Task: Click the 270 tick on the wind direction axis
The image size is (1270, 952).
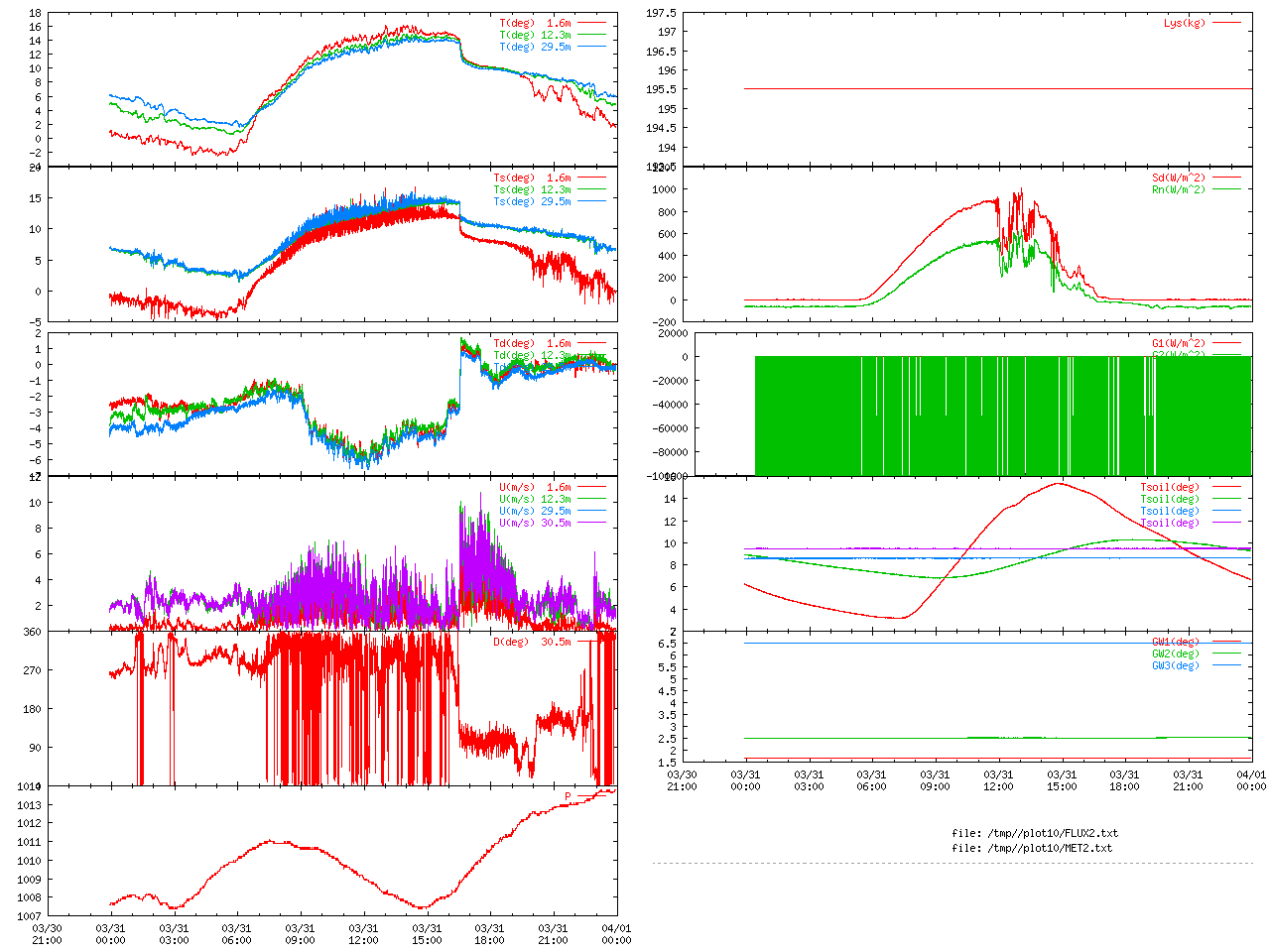Action: (32, 670)
